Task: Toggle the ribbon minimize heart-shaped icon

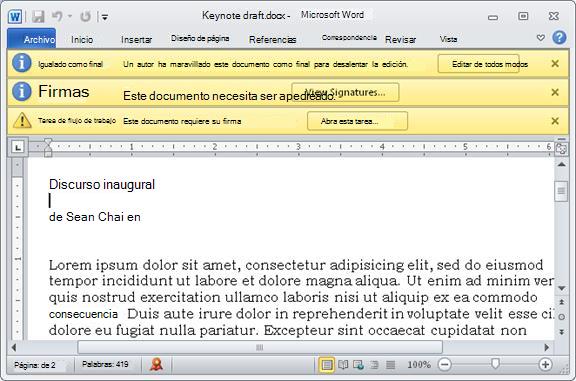Action: point(540,37)
